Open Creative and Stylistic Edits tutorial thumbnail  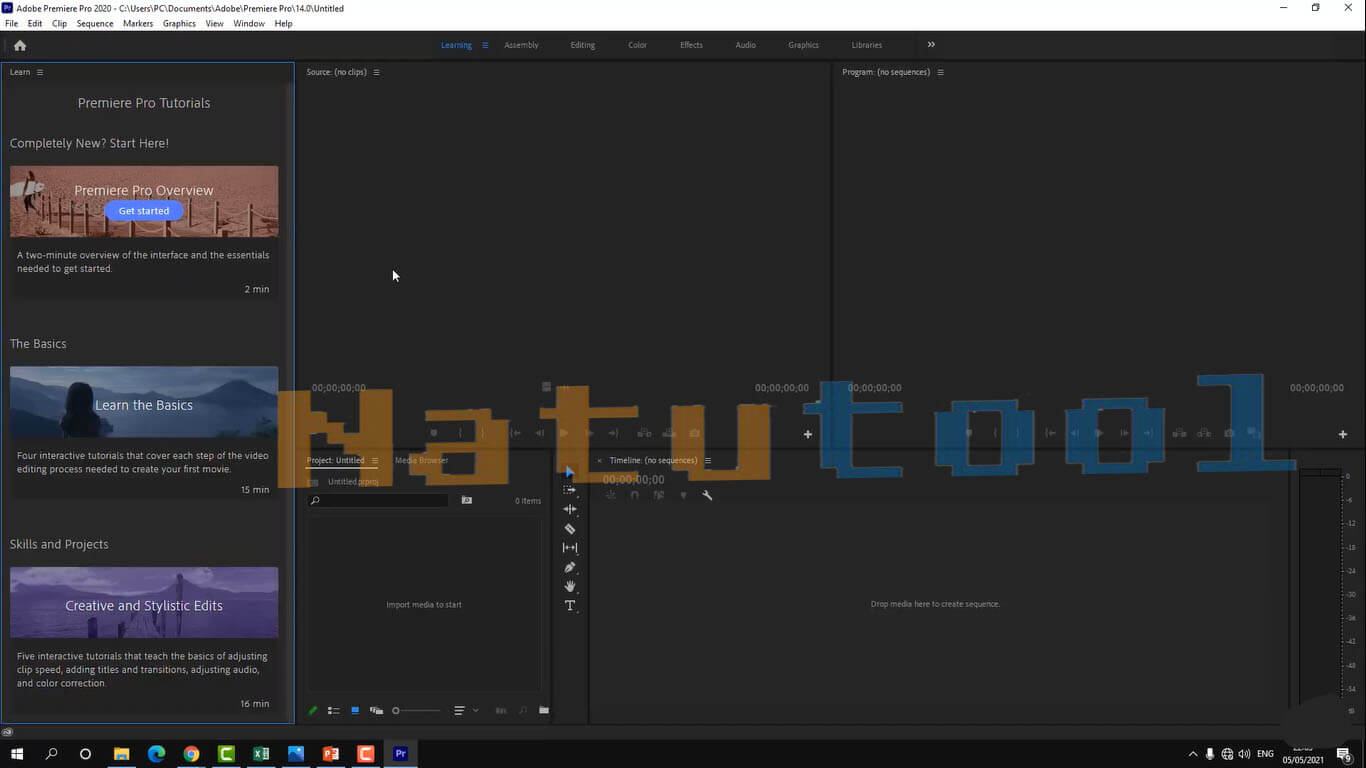(x=144, y=603)
